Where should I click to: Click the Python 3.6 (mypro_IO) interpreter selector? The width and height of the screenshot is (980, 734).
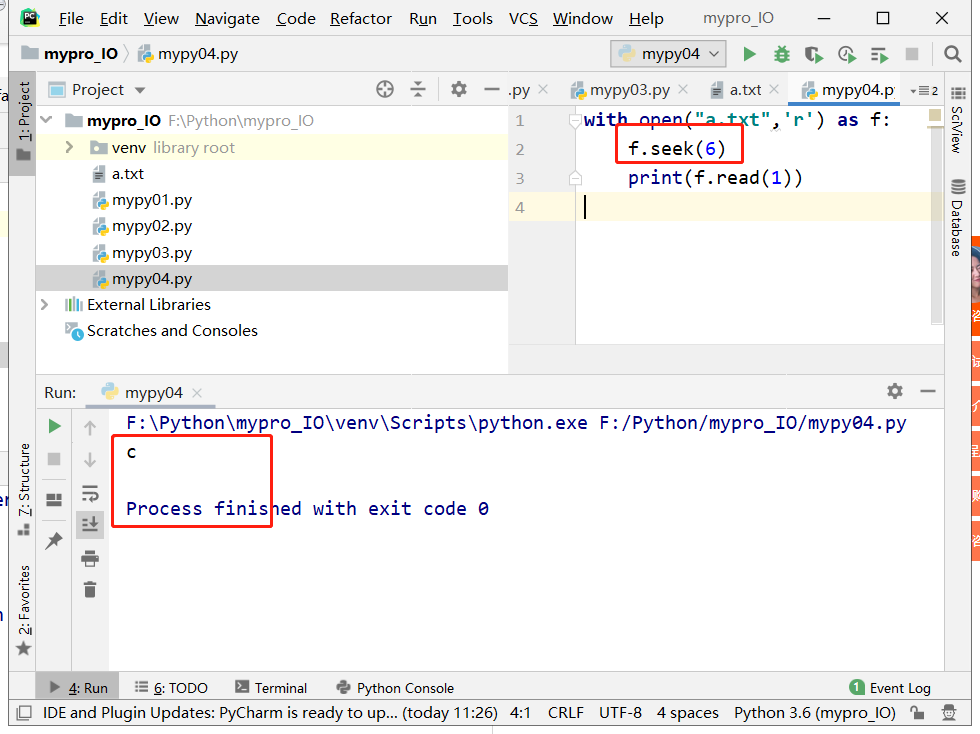[x=814, y=713]
